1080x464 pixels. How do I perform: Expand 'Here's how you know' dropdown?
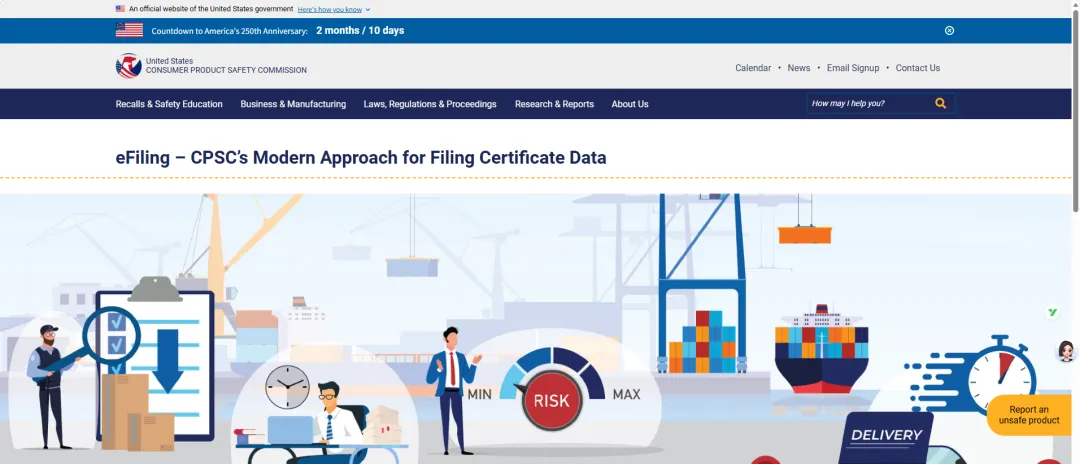click(334, 10)
